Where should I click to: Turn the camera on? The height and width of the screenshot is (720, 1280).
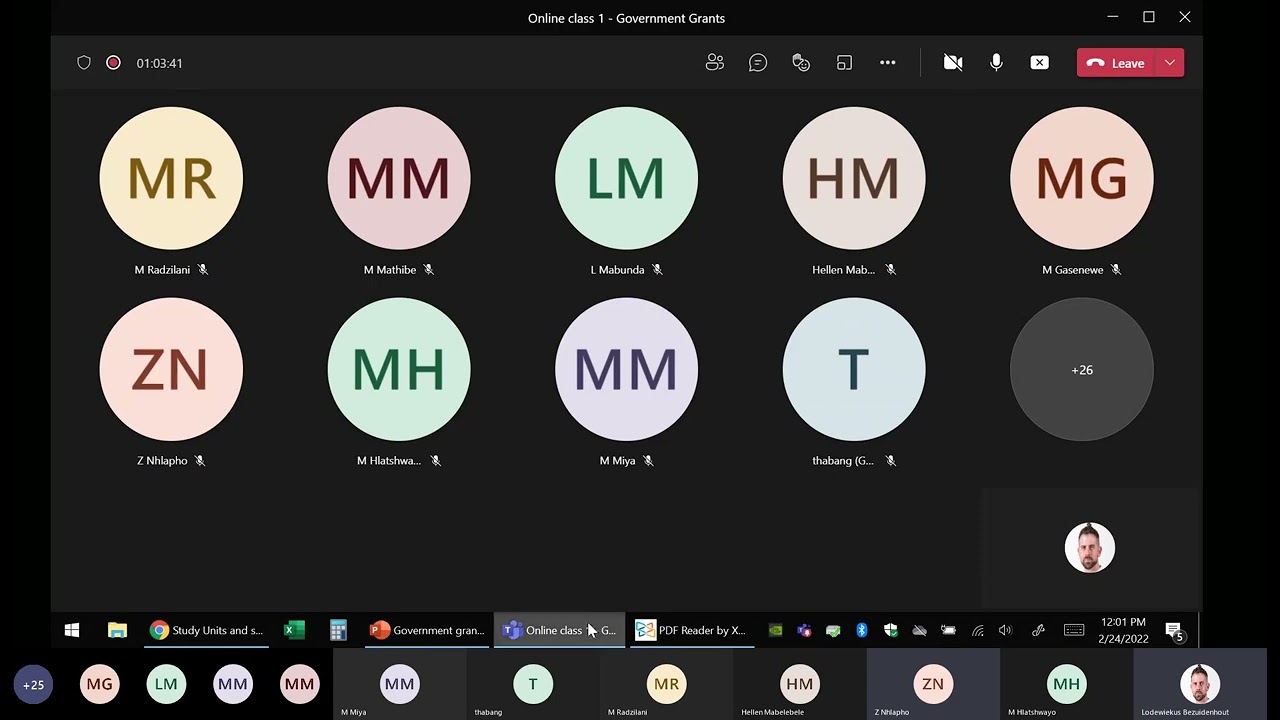[x=953, y=63]
